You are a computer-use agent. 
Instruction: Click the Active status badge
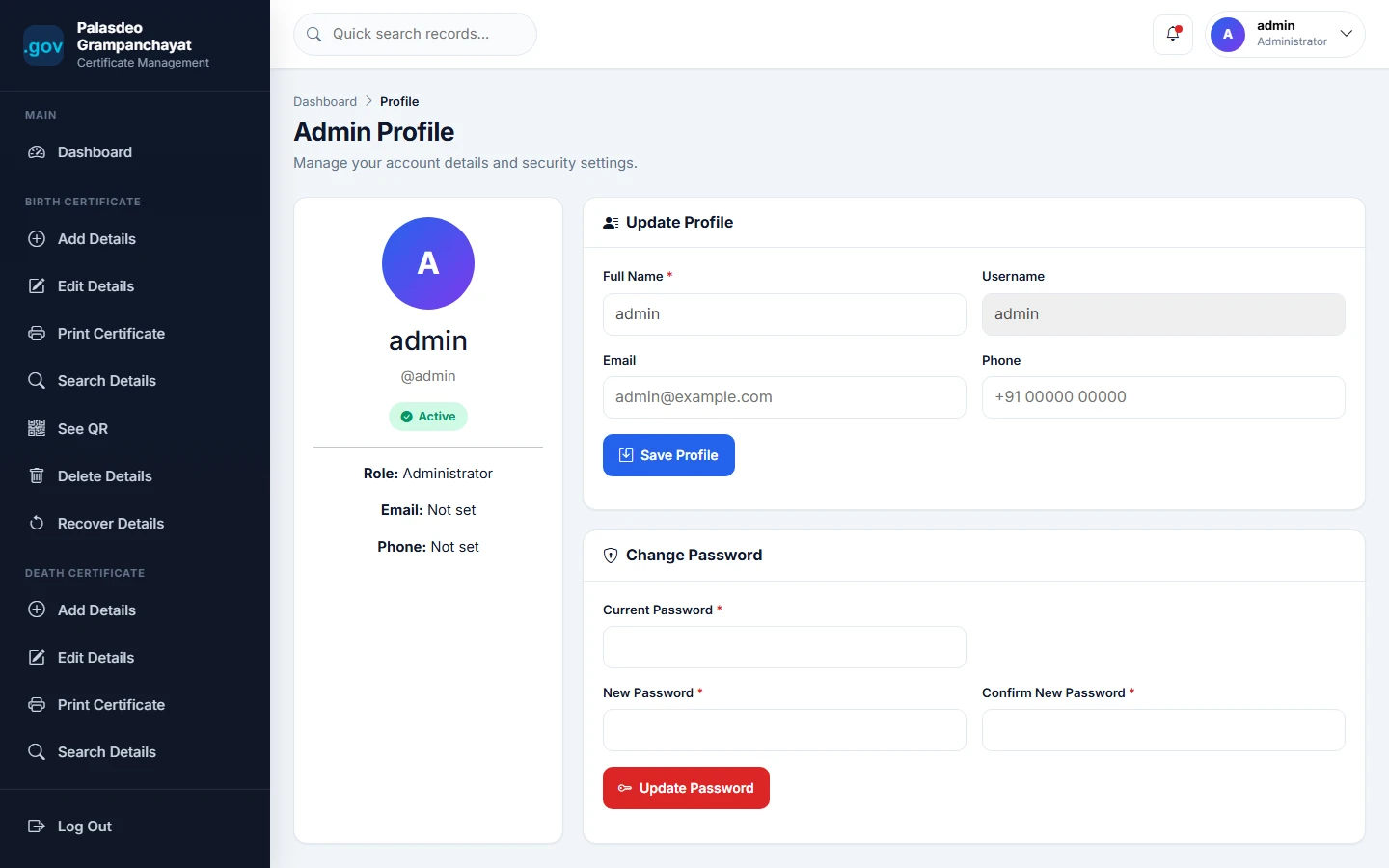pos(428,417)
